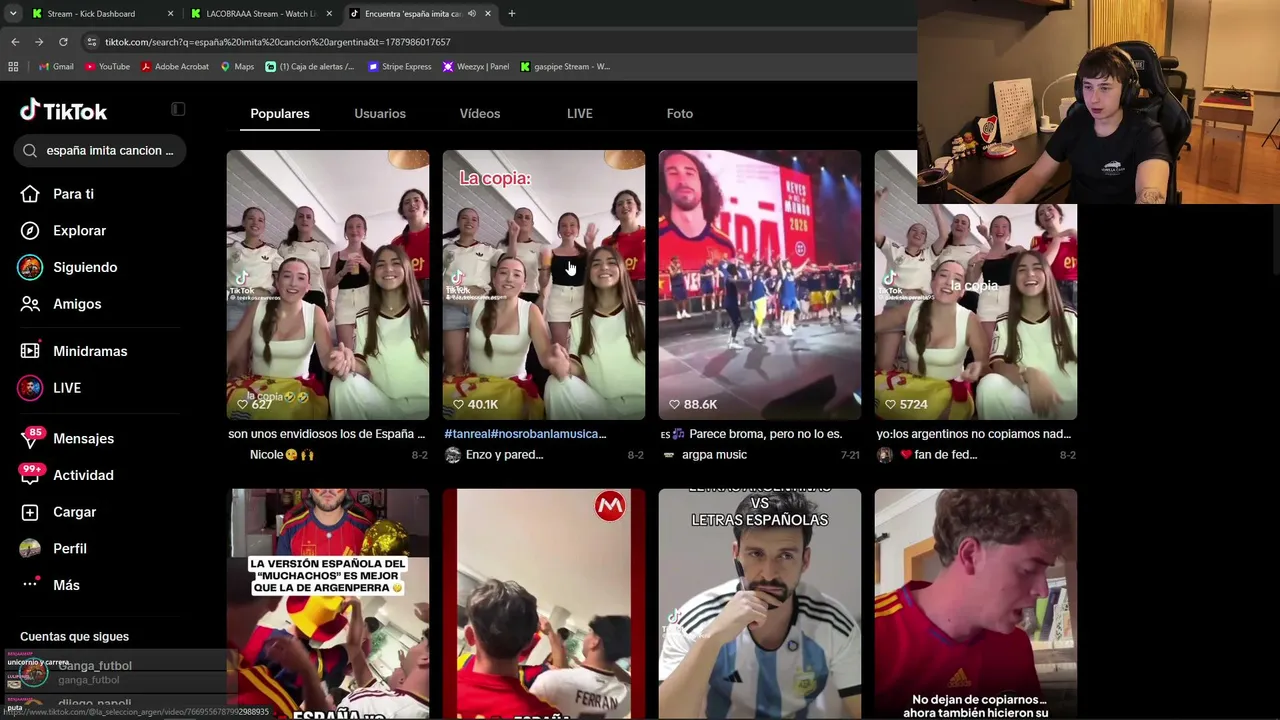
Task: Switch to the Usuarios tab
Action: point(380,114)
